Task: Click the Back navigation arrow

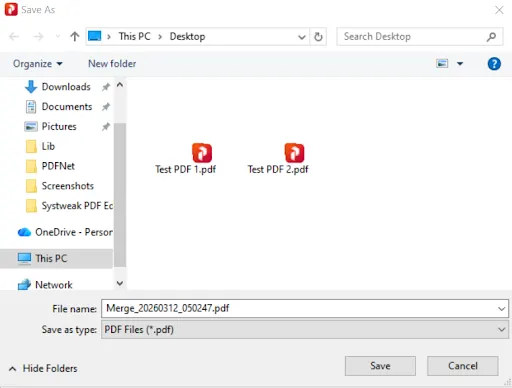Action: pos(14,36)
